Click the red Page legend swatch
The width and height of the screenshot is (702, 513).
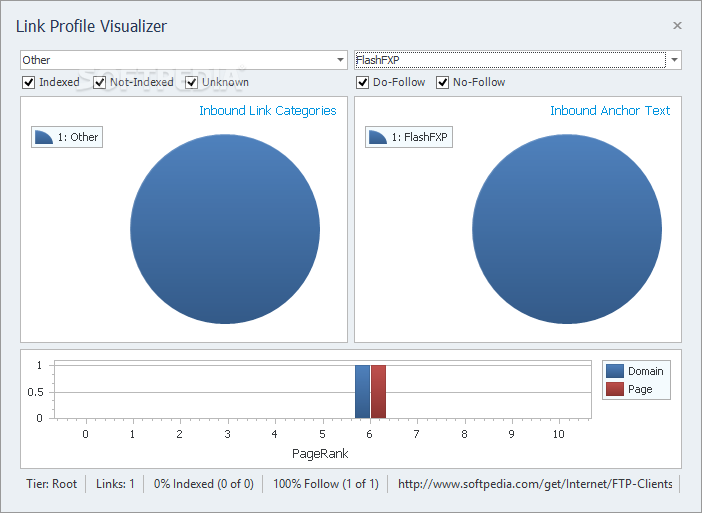coord(615,389)
